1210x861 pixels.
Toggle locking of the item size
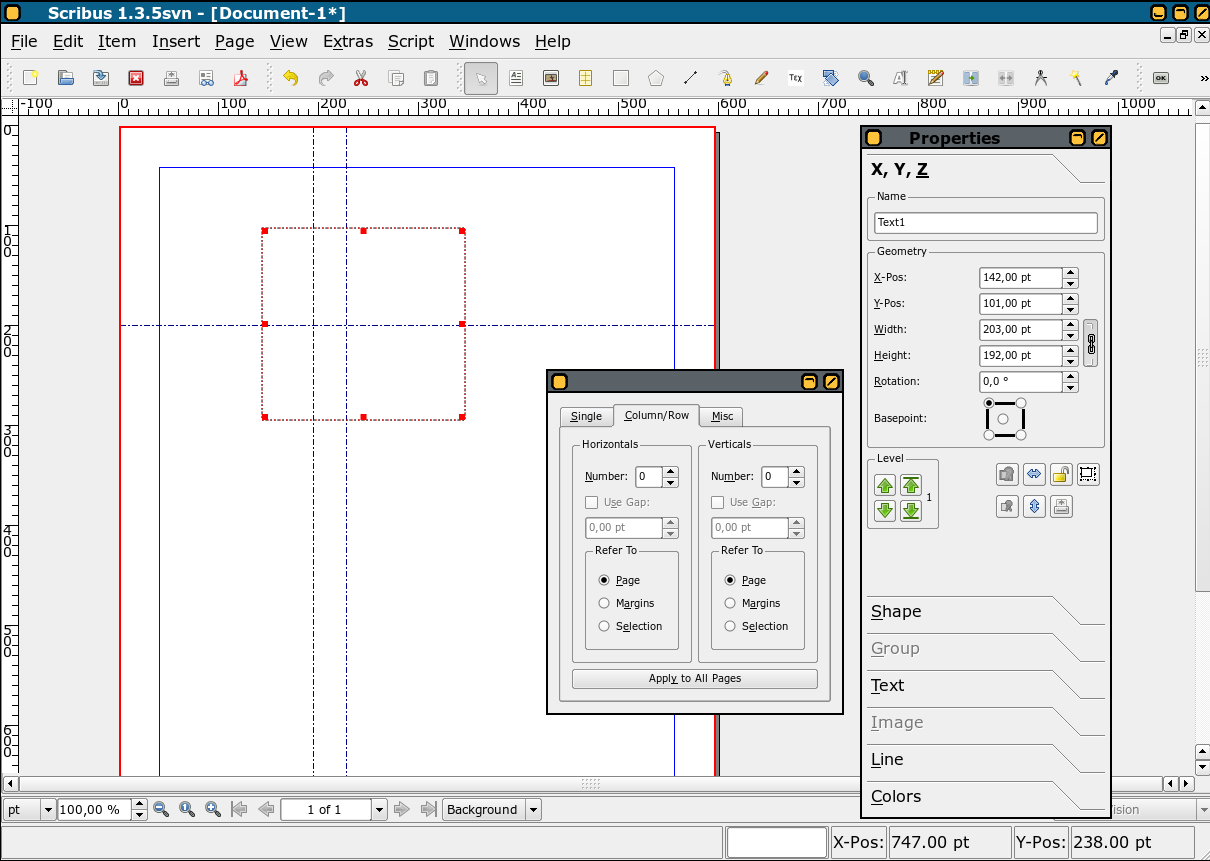pos(1089,474)
